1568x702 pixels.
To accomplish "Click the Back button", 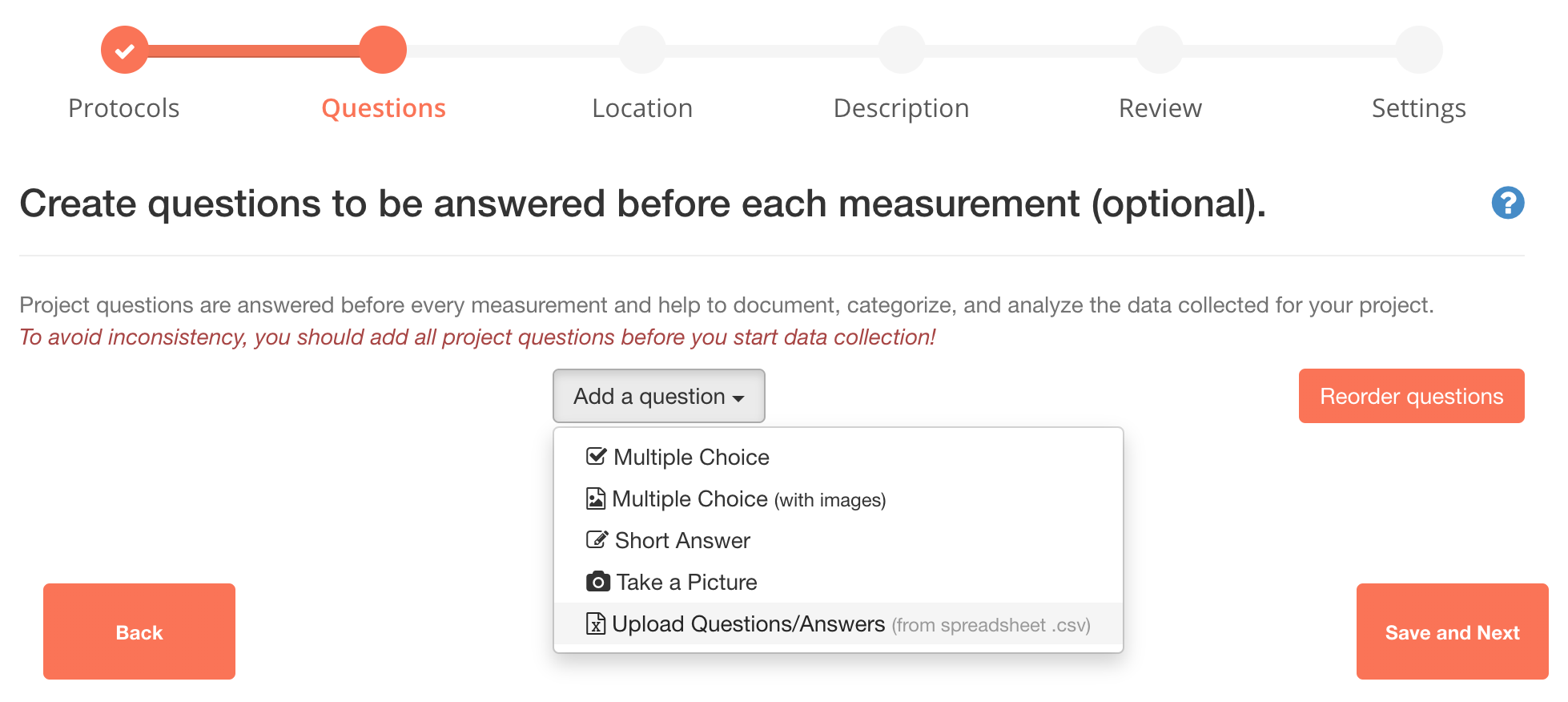I will 139,631.
